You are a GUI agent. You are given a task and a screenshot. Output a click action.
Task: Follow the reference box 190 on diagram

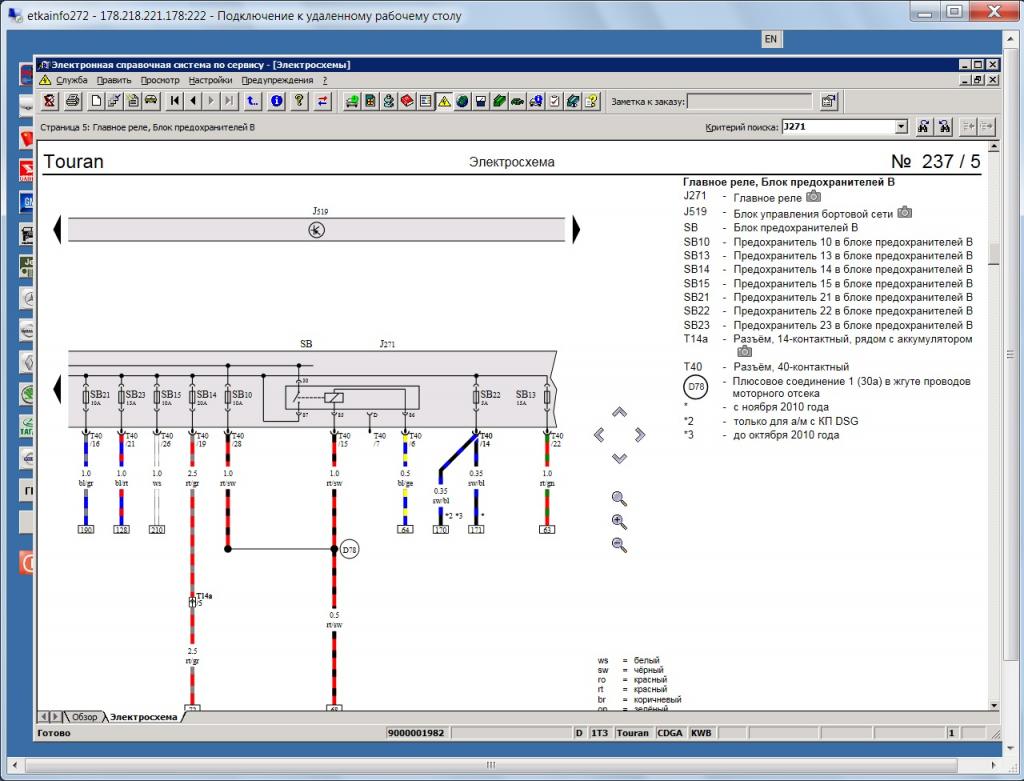tap(86, 530)
